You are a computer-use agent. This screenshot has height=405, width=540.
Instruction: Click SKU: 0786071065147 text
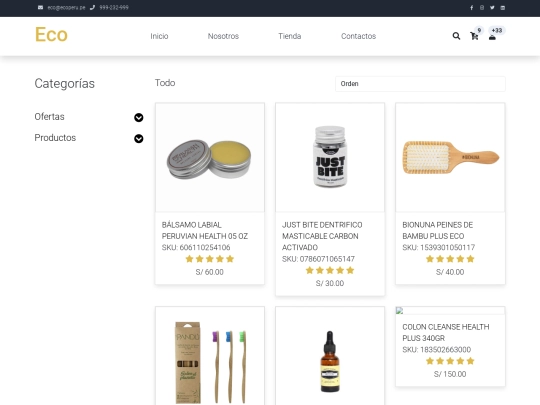click(318, 259)
